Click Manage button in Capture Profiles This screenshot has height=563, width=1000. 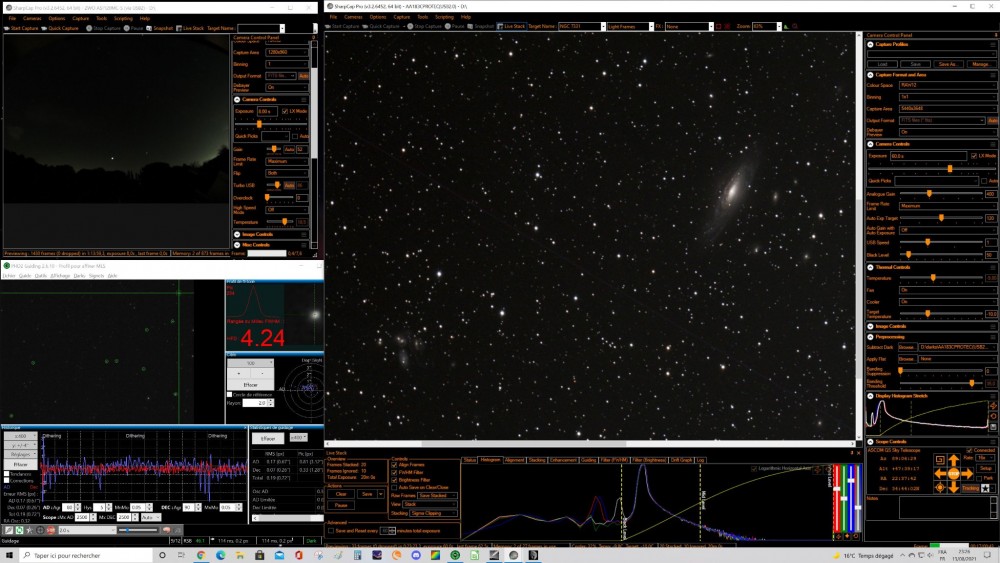(980, 64)
